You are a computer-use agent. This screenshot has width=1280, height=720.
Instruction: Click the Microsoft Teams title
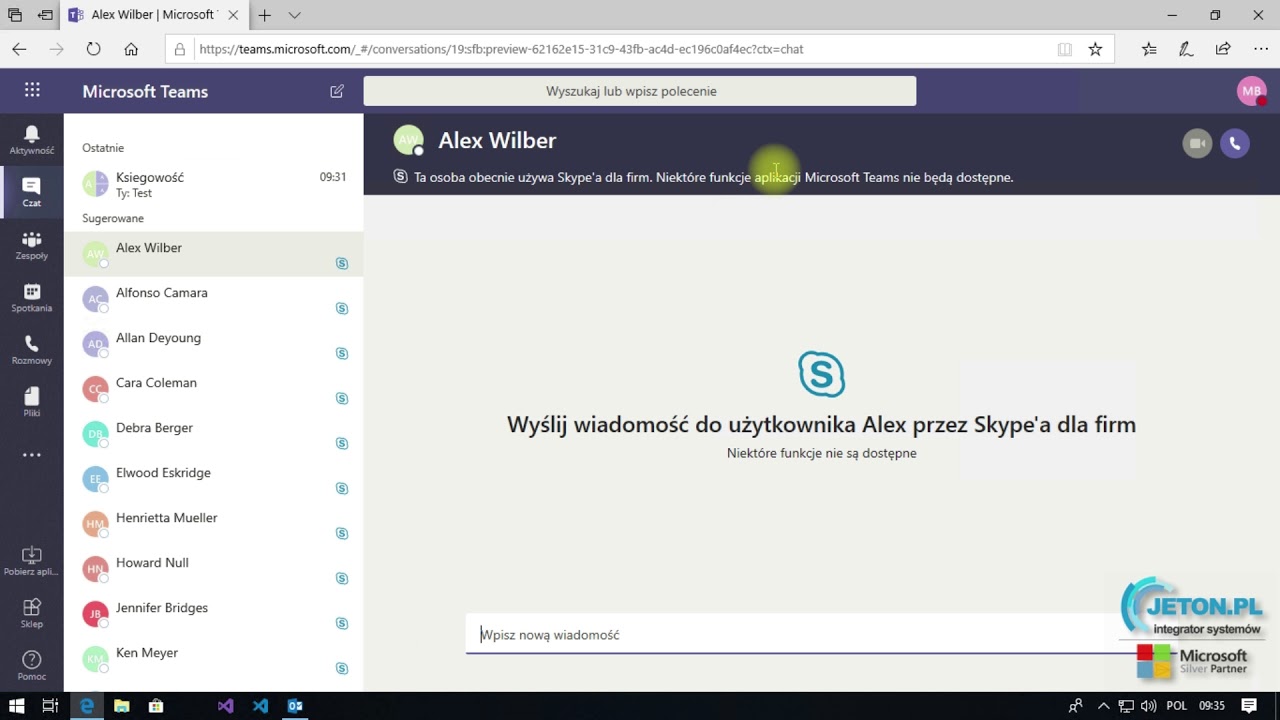[145, 91]
